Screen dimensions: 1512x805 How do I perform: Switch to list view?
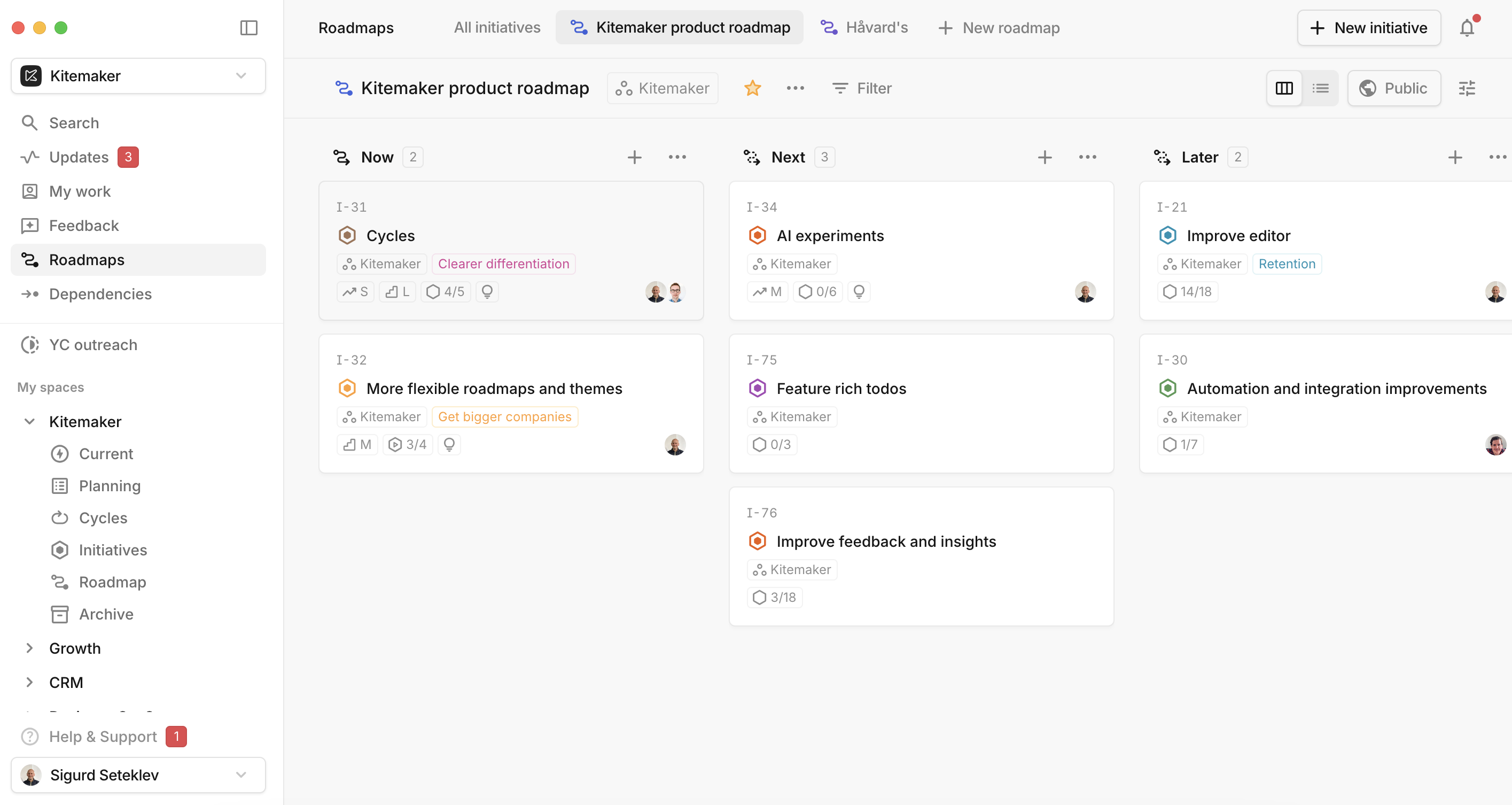[x=1320, y=88]
